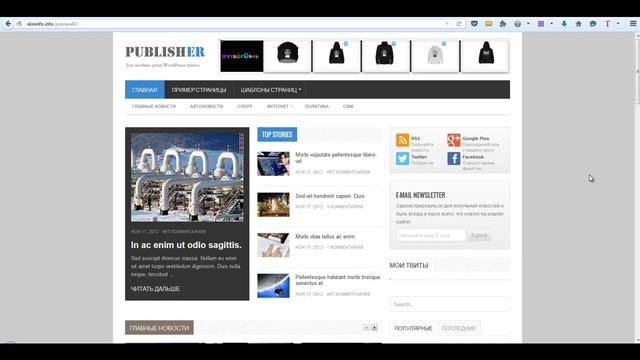
Task: Click the down arrow in ГЛАВНЫЕ НОВОСТИ bar
Action: point(374,328)
